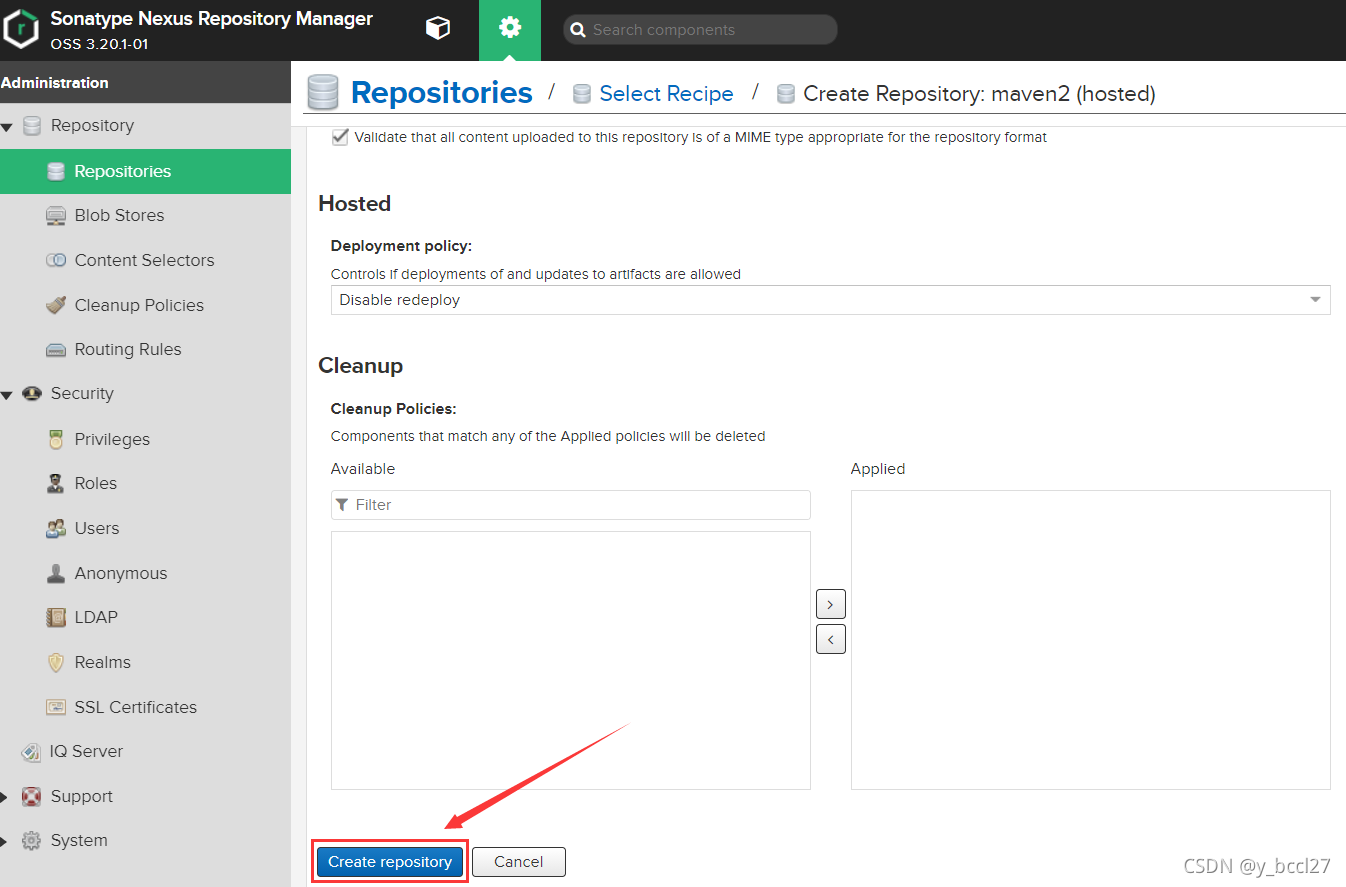Click the Applied policies list box
Viewport: 1346px width, 887px height.
pyautogui.click(x=1091, y=640)
